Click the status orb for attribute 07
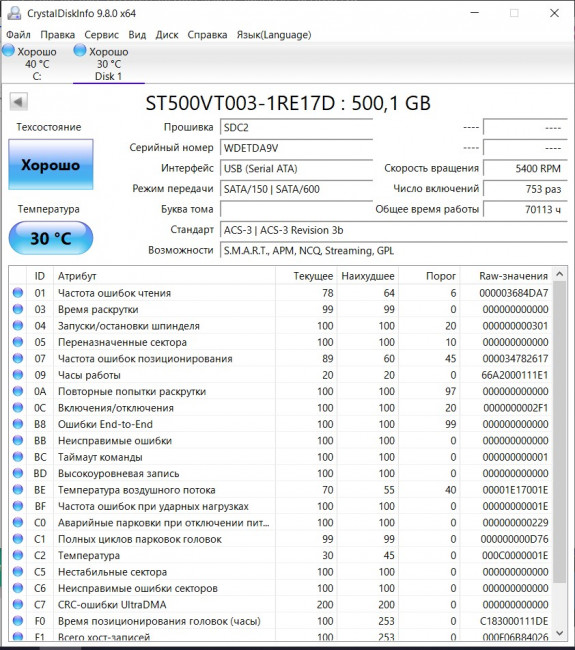The height and width of the screenshot is (650, 575). coord(18,358)
